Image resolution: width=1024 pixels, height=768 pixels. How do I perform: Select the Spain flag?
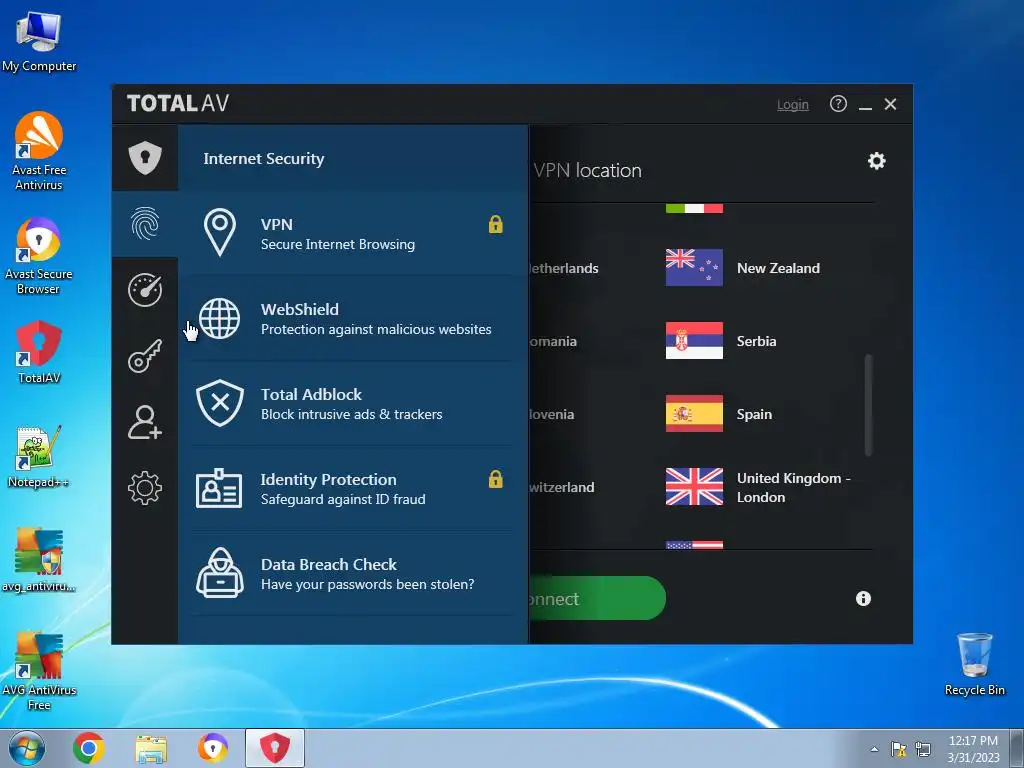694,413
